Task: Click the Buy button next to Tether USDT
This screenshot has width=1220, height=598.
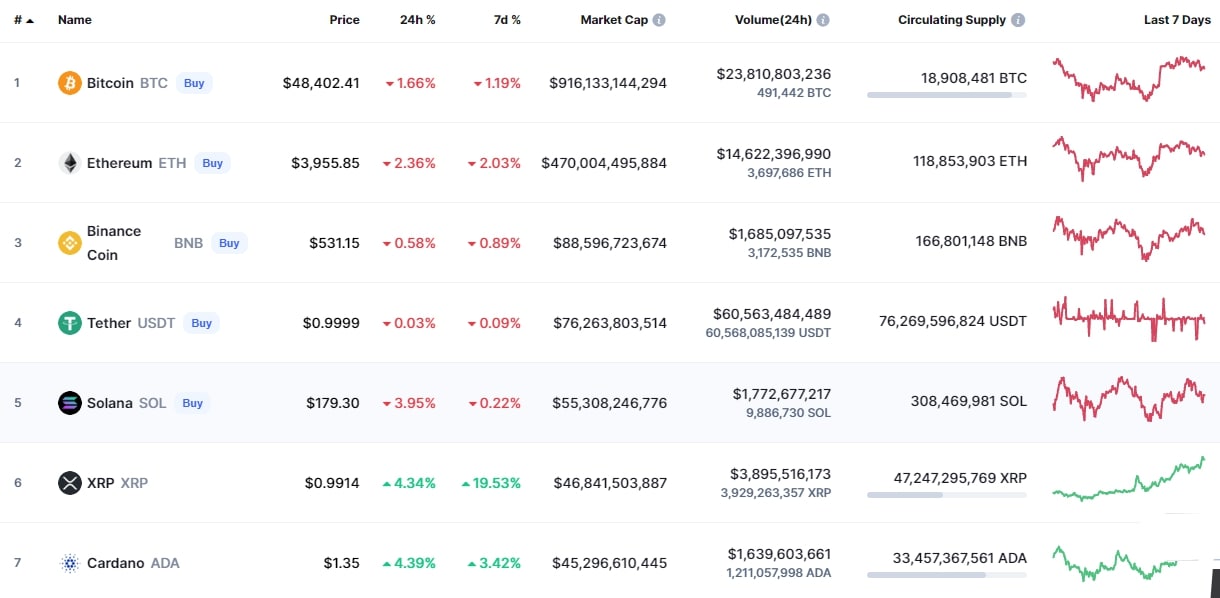Action: (201, 323)
